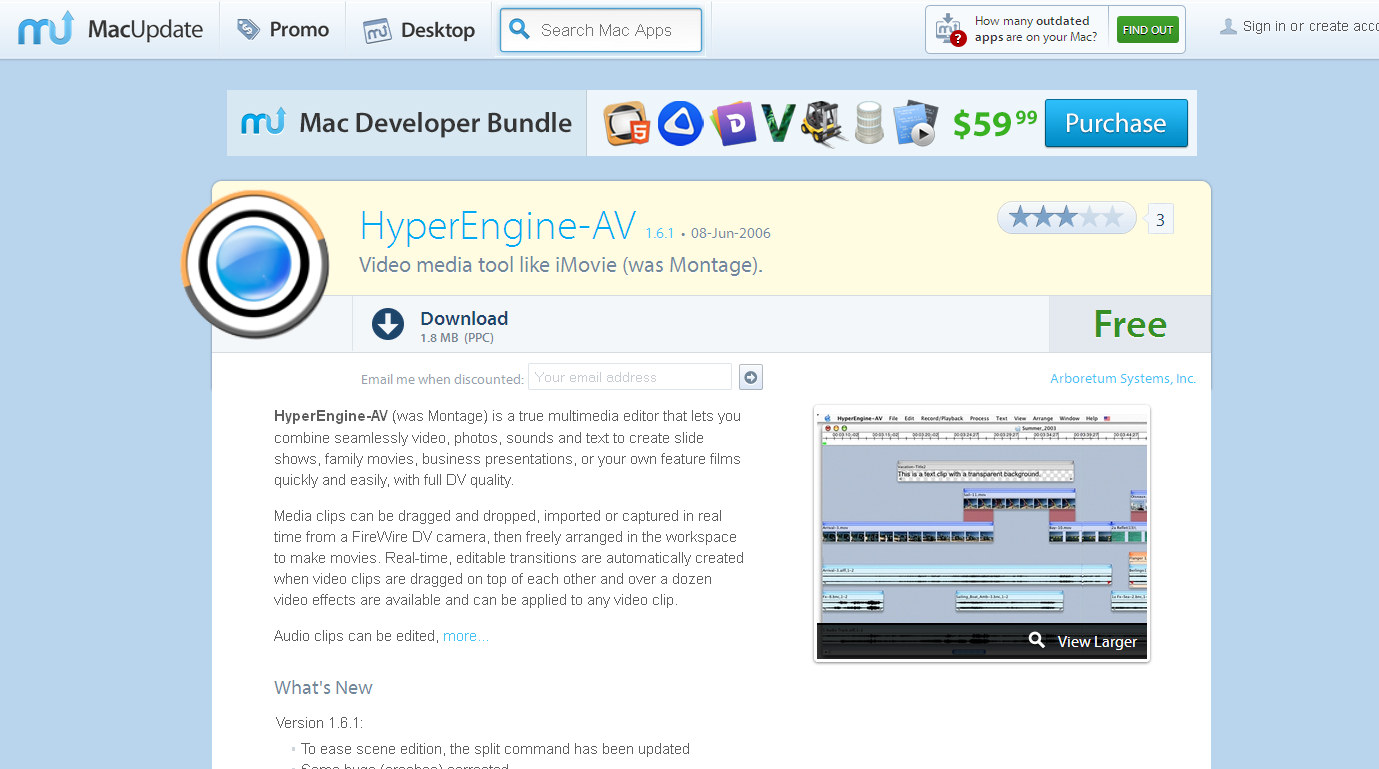Click the user profile icon

(1228, 27)
